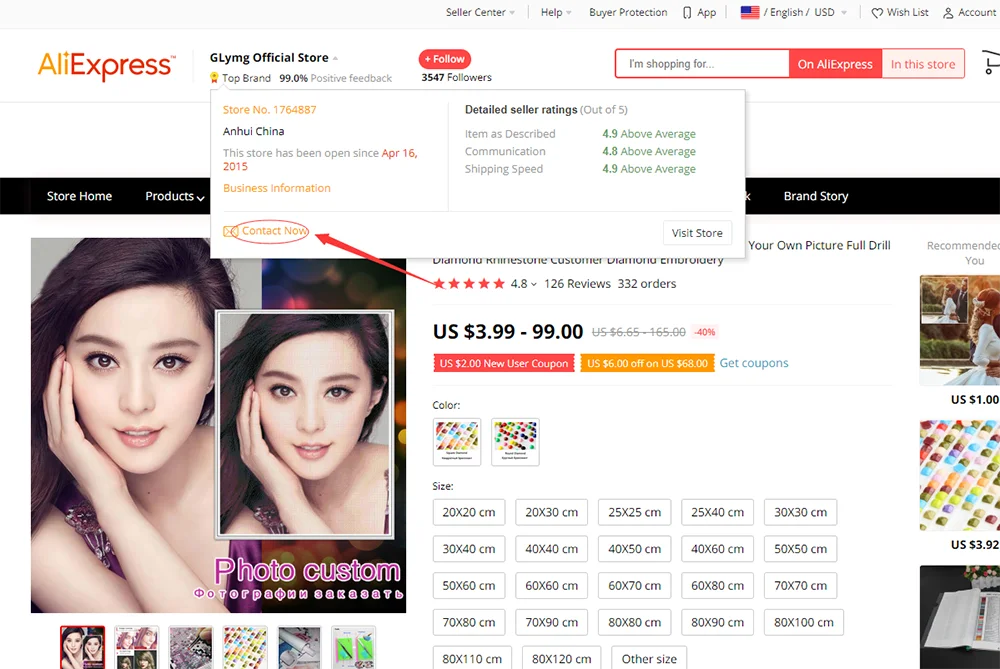Click the AliExpress logo
Viewport: 1000px width, 669px height.
pos(106,66)
